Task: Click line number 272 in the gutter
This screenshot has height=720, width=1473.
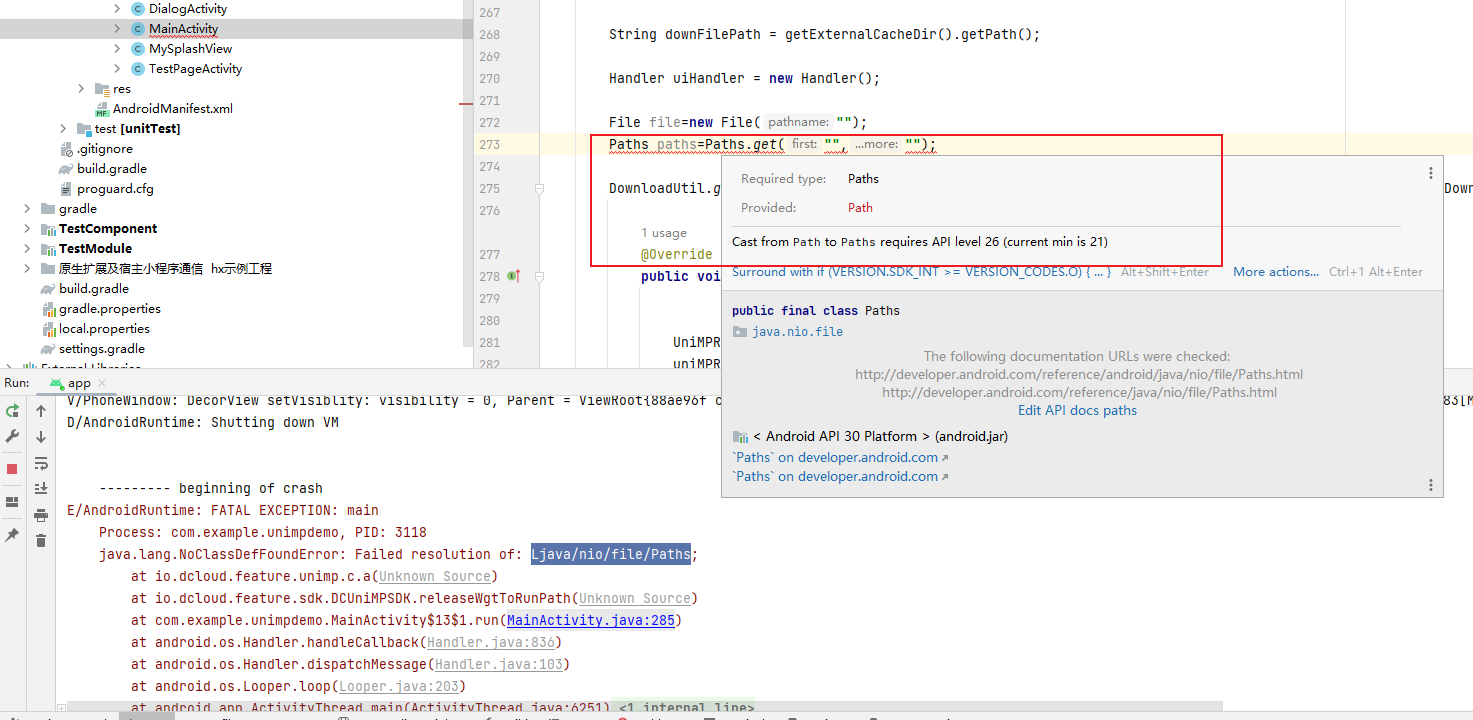Action: (x=489, y=122)
